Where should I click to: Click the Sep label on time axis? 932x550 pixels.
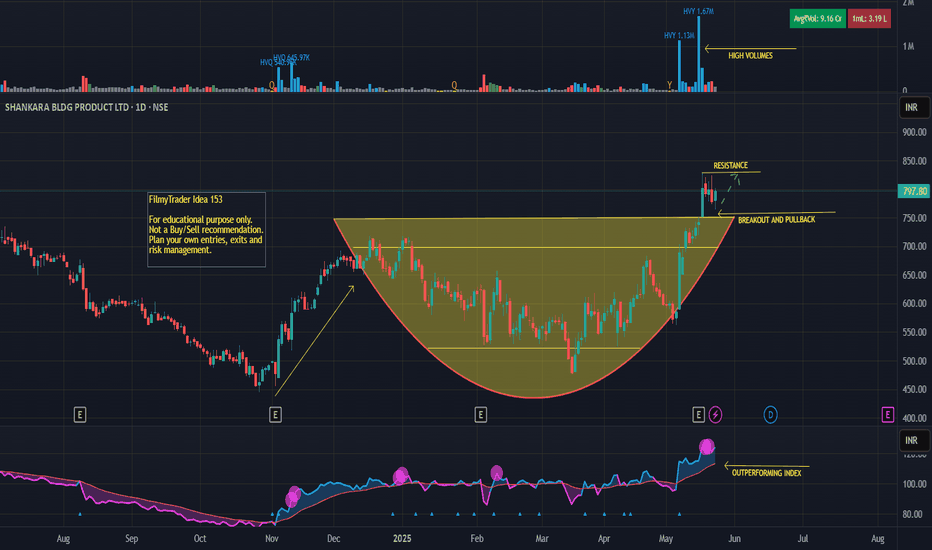131,539
